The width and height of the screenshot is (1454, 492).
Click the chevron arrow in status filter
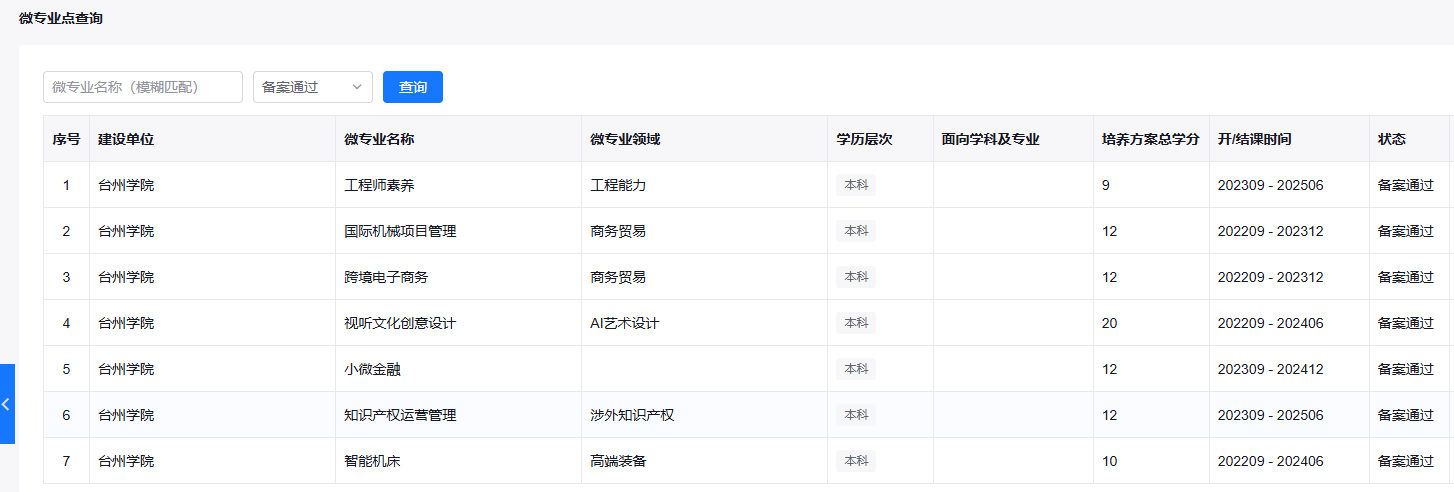(357, 87)
